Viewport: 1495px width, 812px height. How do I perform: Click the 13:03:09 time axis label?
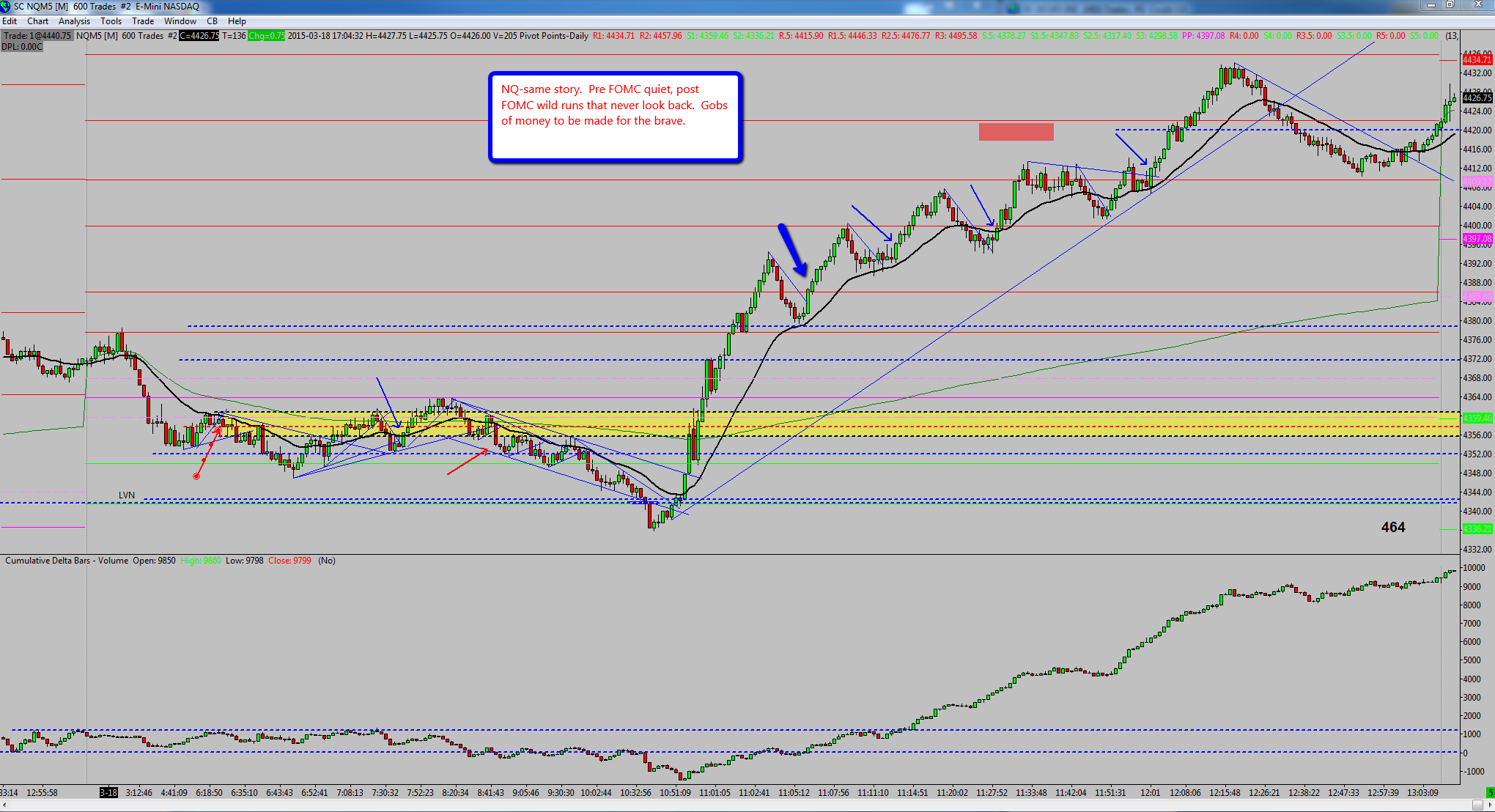[x=1422, y=792]
